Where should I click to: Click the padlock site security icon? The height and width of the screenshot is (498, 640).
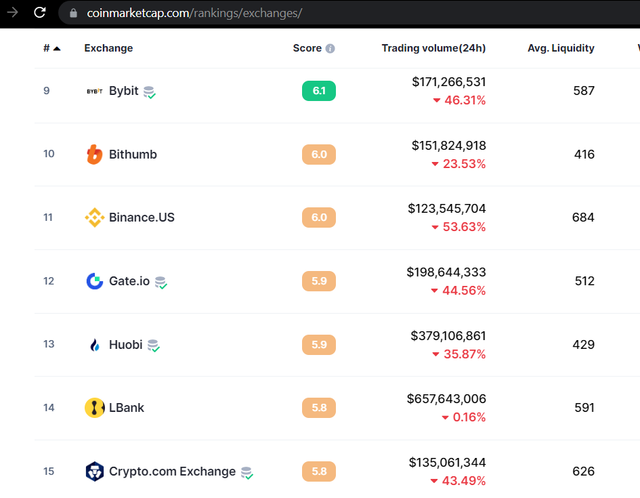tap(73, 13)
